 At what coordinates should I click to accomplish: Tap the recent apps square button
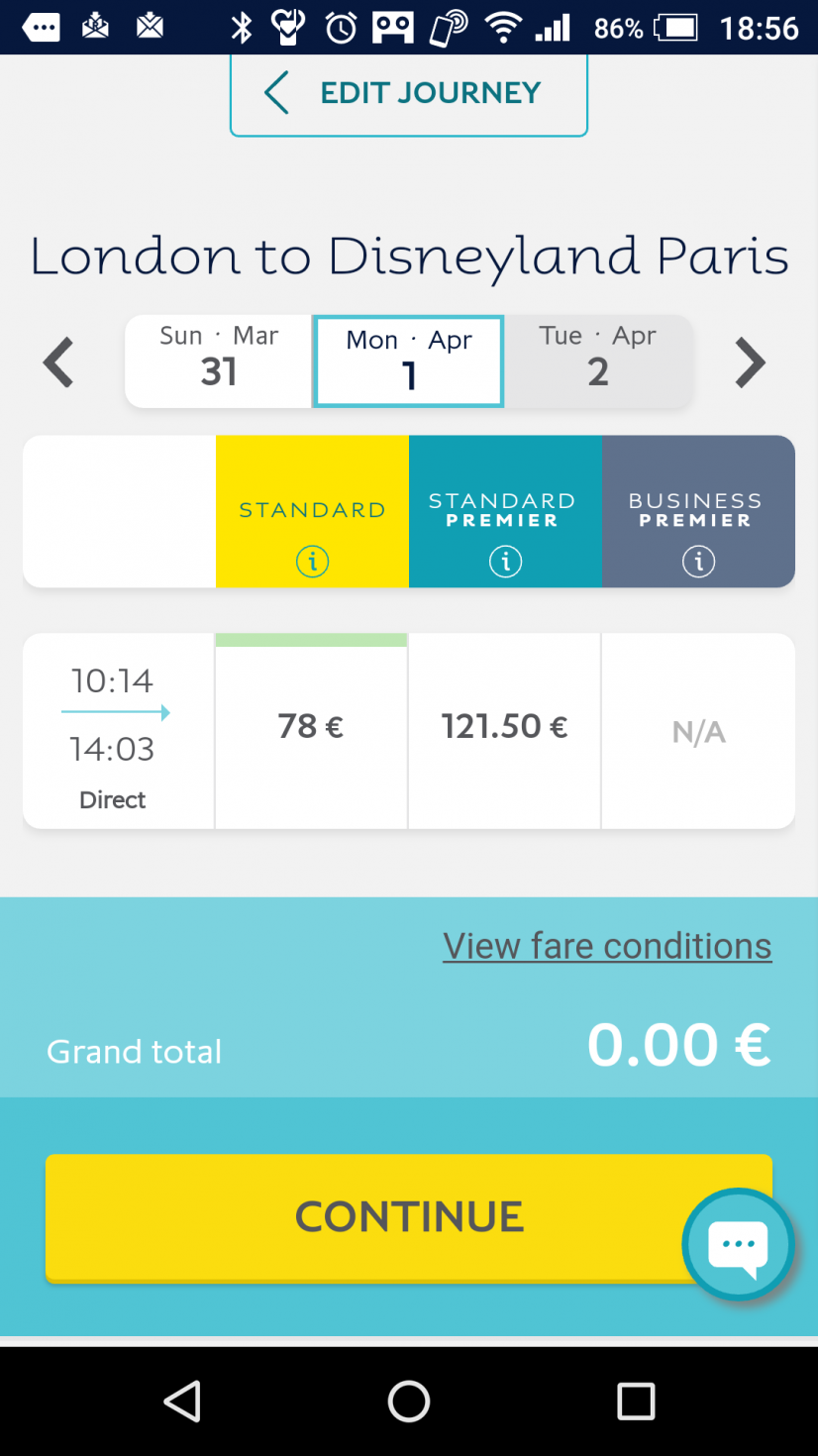tap(636, 1401)
